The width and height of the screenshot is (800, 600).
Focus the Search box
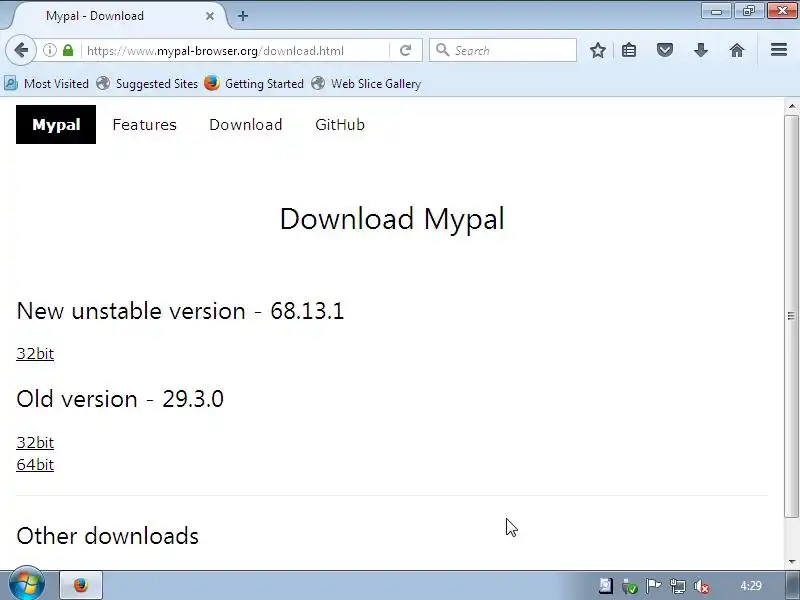pos(503,51)
